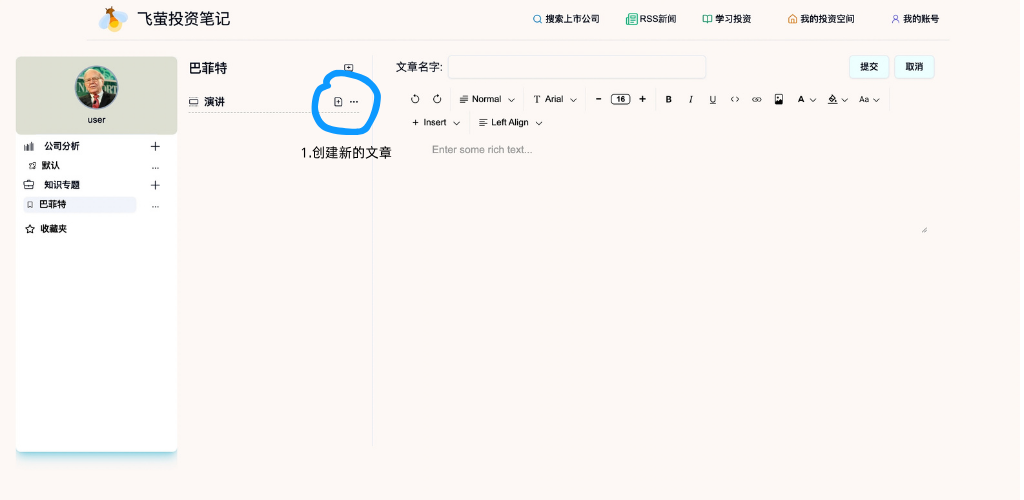1024x500 pixels.
Task: Toggle inline code formatting
Action: [735, 99]
